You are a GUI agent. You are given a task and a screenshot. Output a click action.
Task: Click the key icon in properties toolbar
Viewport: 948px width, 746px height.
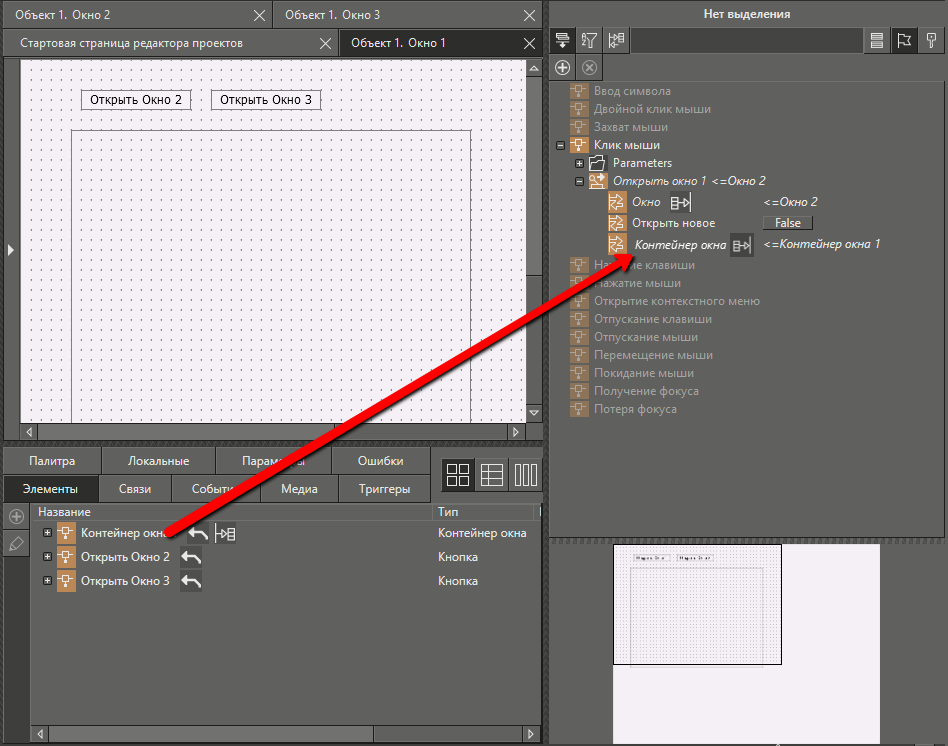tap(931, 41)
